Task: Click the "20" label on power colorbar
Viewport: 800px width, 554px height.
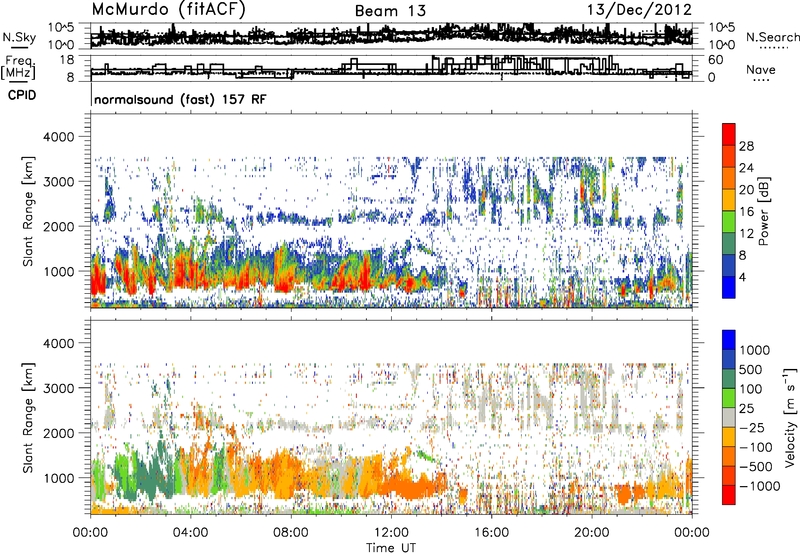Action: (746, 190)
